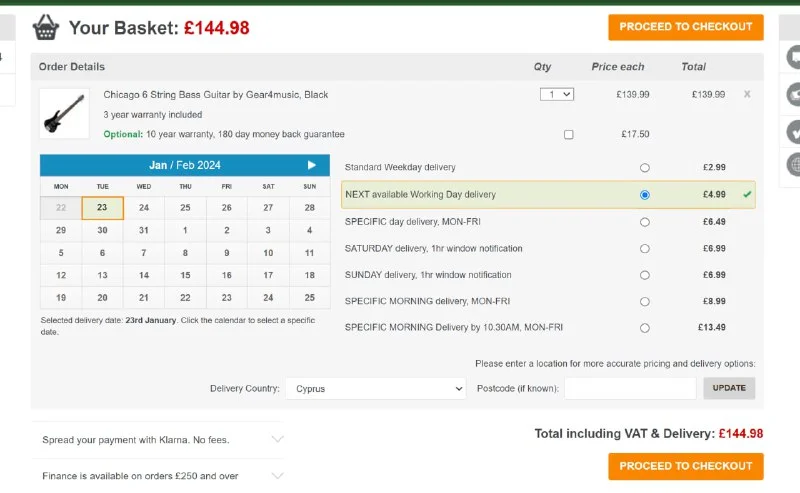Open the bass guitar product thumbnail
800x493 pixels.
(66, 113)
